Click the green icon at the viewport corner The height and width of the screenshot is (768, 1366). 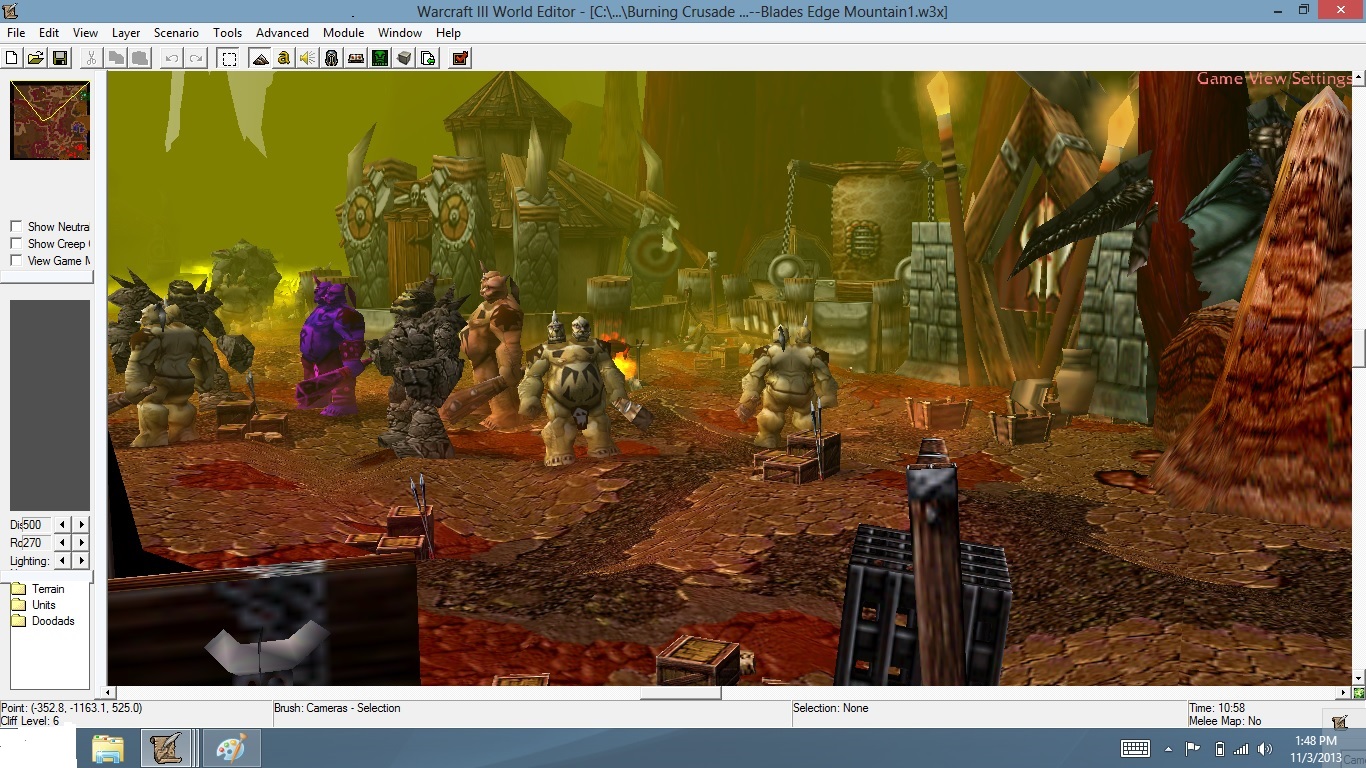pyautogui.click(x=1359, y=692)
